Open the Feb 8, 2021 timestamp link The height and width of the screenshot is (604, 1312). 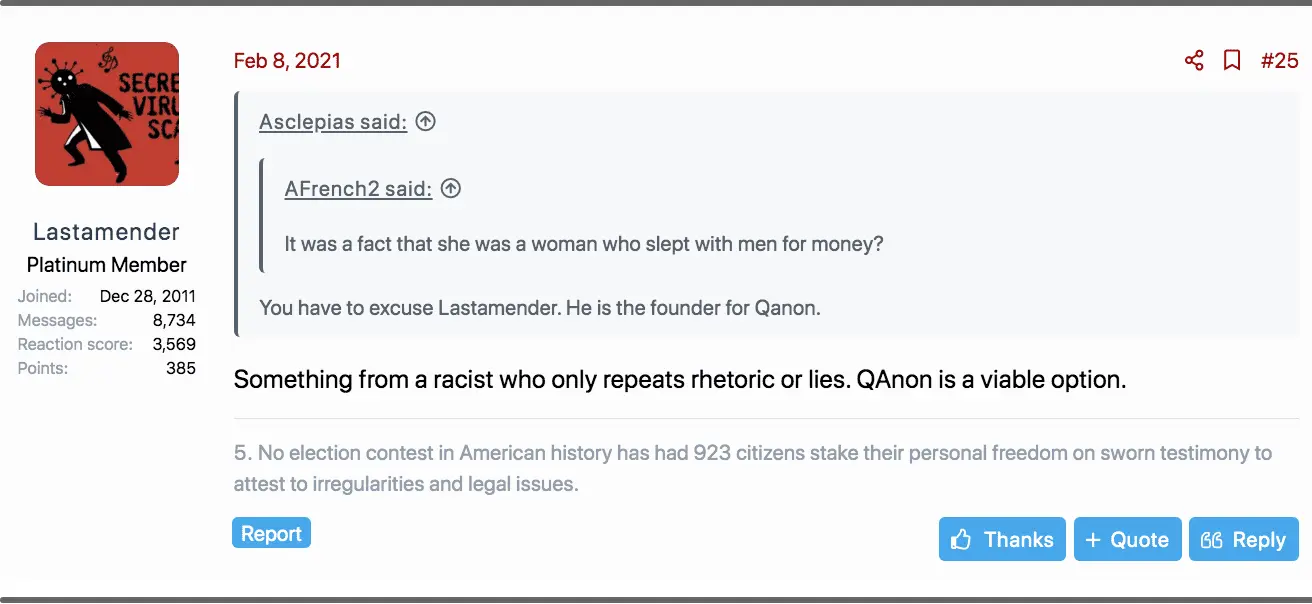coord(287,61)
